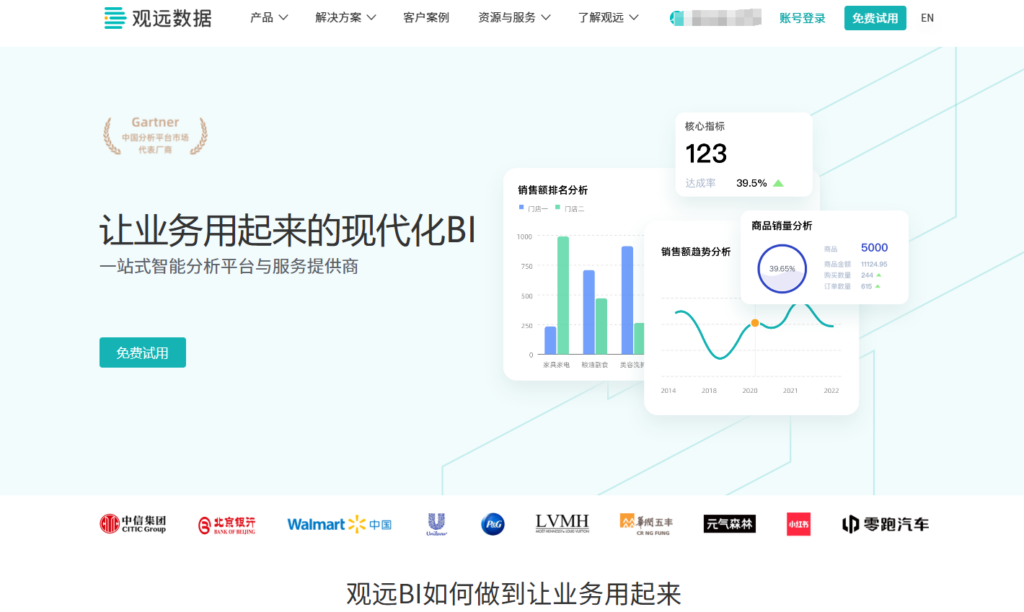The height and width of the screenshot is (612, 1024).
Task: Switch site language to EN
Action: (927, 18)
